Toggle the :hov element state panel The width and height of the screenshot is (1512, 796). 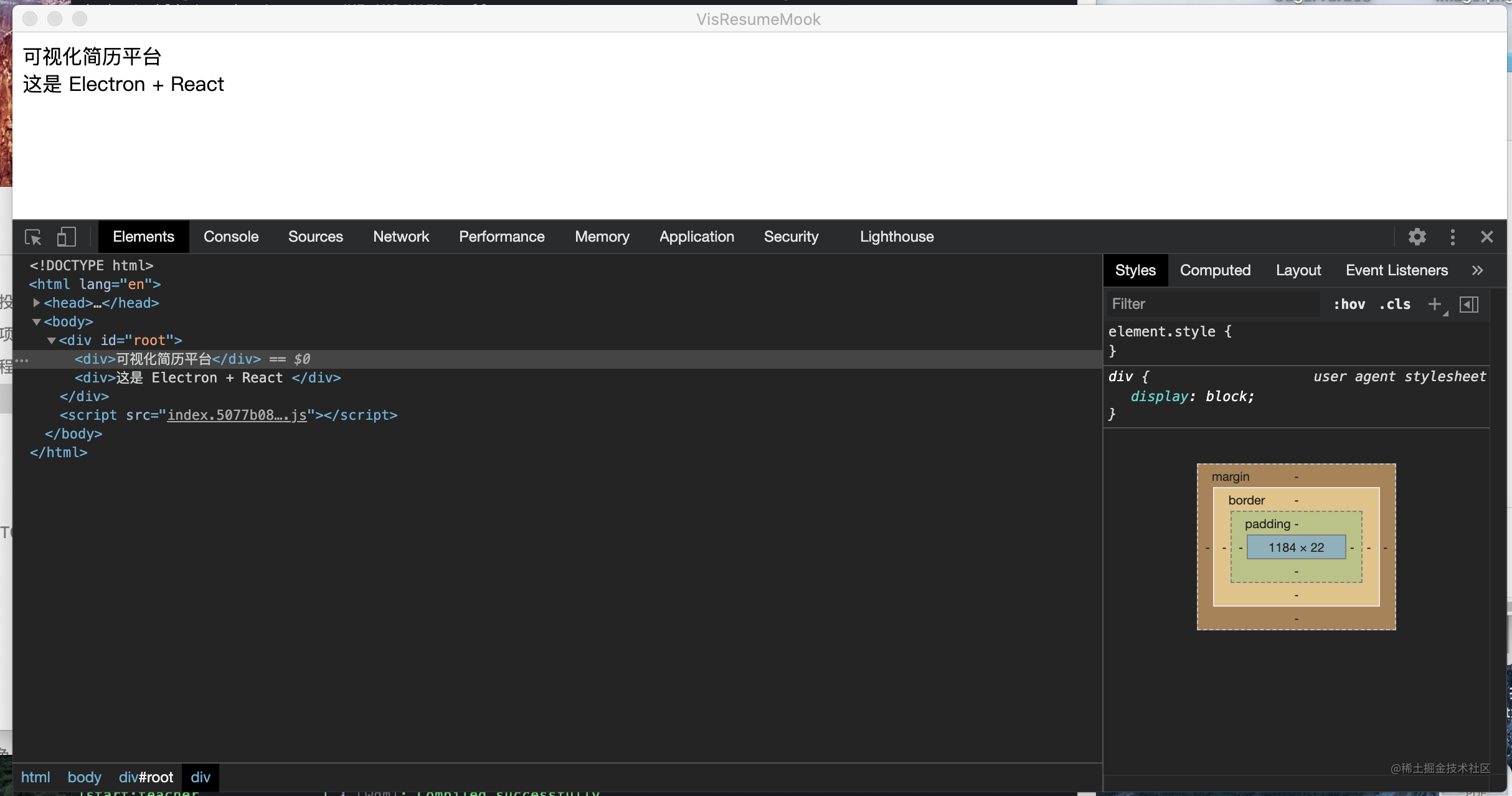click(1349, 304)
